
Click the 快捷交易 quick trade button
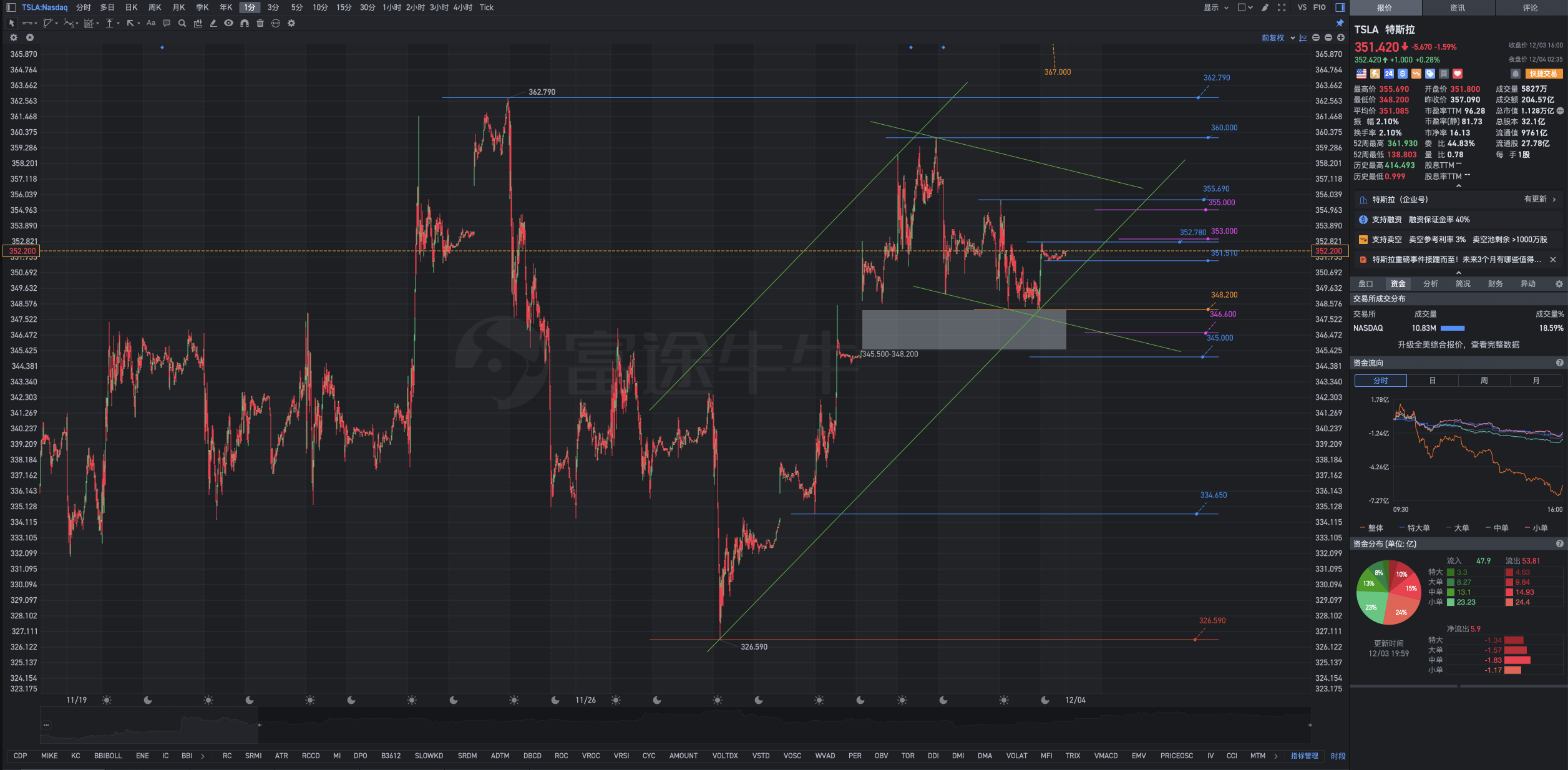tap(1544, 74)
